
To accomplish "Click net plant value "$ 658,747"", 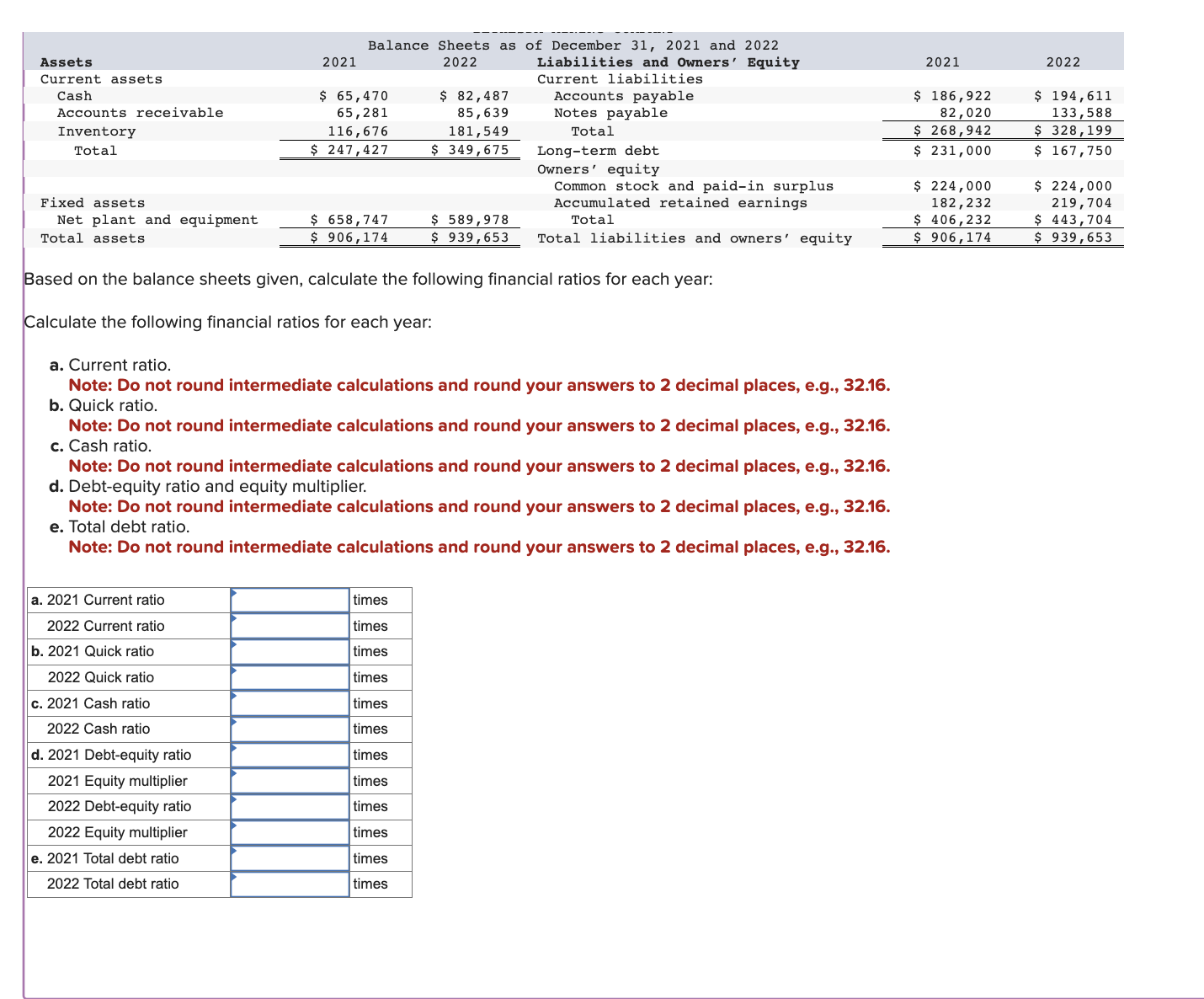I will point(349,220).
